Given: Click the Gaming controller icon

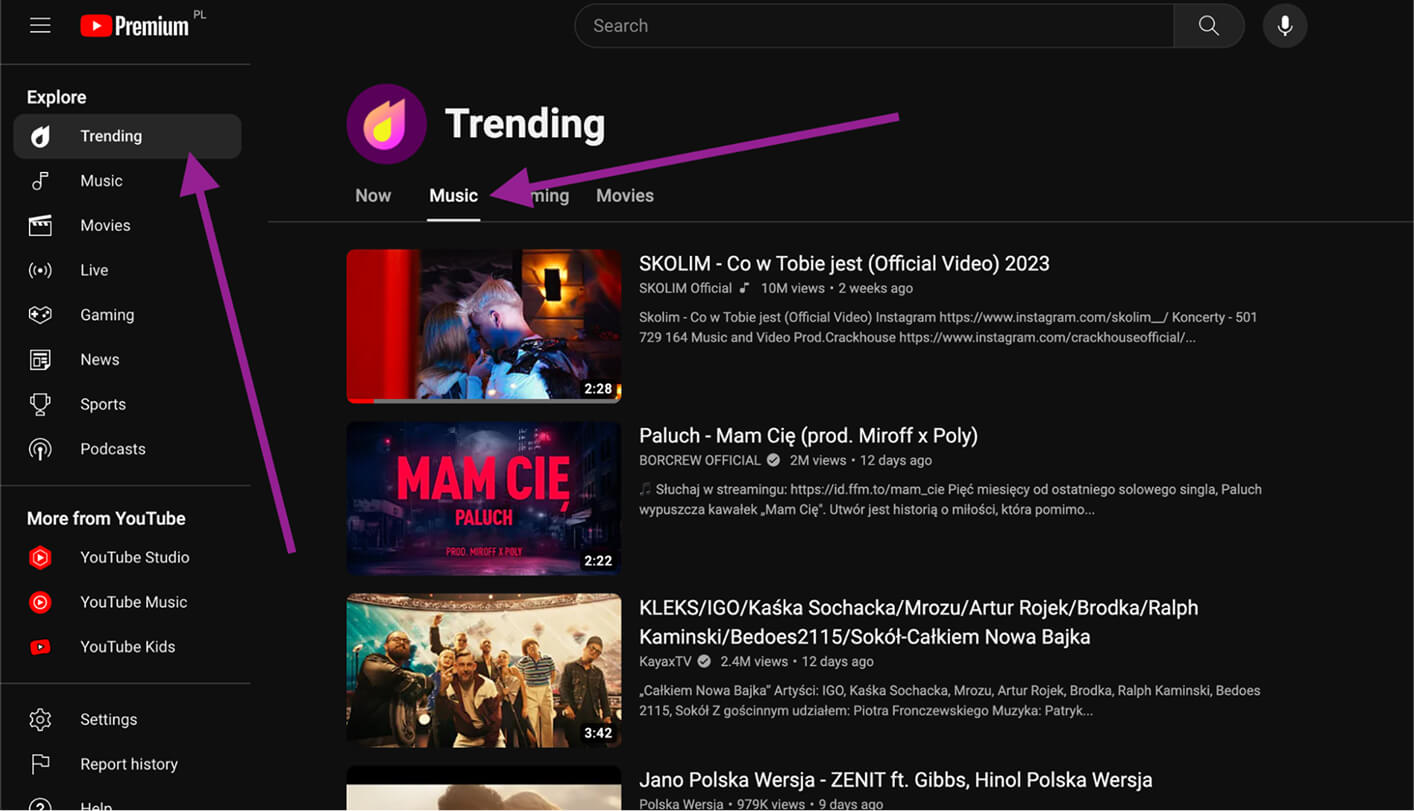Looking at the screenshot, I should (40, 315).
